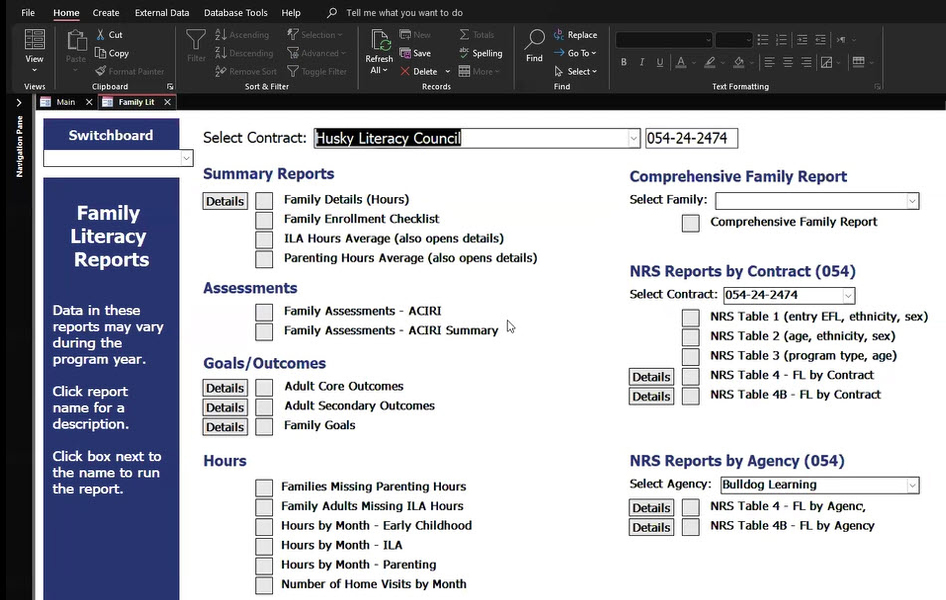This screenshot has height=600, width=946.
Task: Check Families Missing Parenting Hours box
Action: [x=264, y=487]
